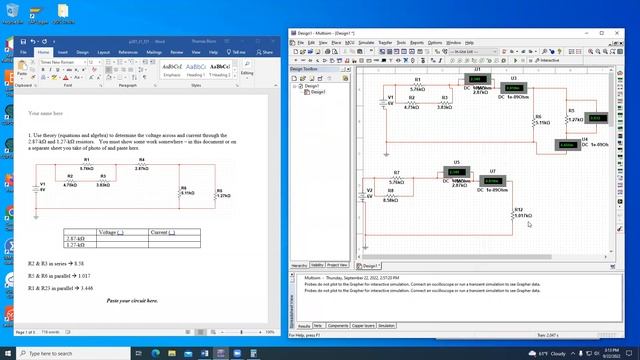This screenshot has width=640, height=360.
Task: Toggle Underline formatting in Word
Action: pos(58,70)
